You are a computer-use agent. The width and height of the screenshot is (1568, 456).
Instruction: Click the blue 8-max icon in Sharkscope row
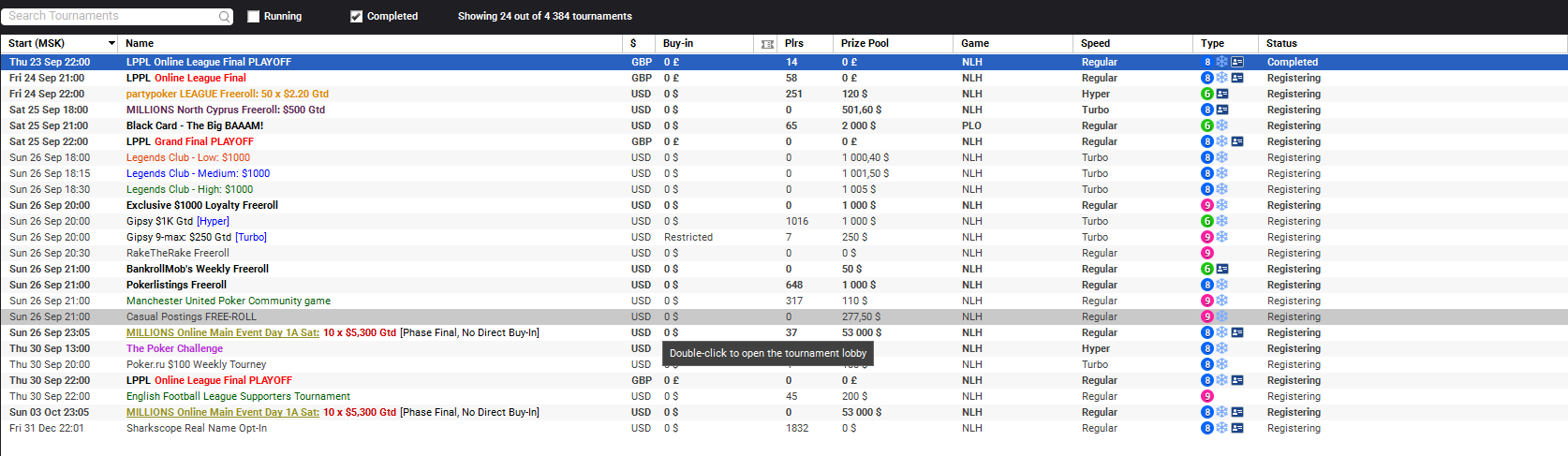(1207, 428)
